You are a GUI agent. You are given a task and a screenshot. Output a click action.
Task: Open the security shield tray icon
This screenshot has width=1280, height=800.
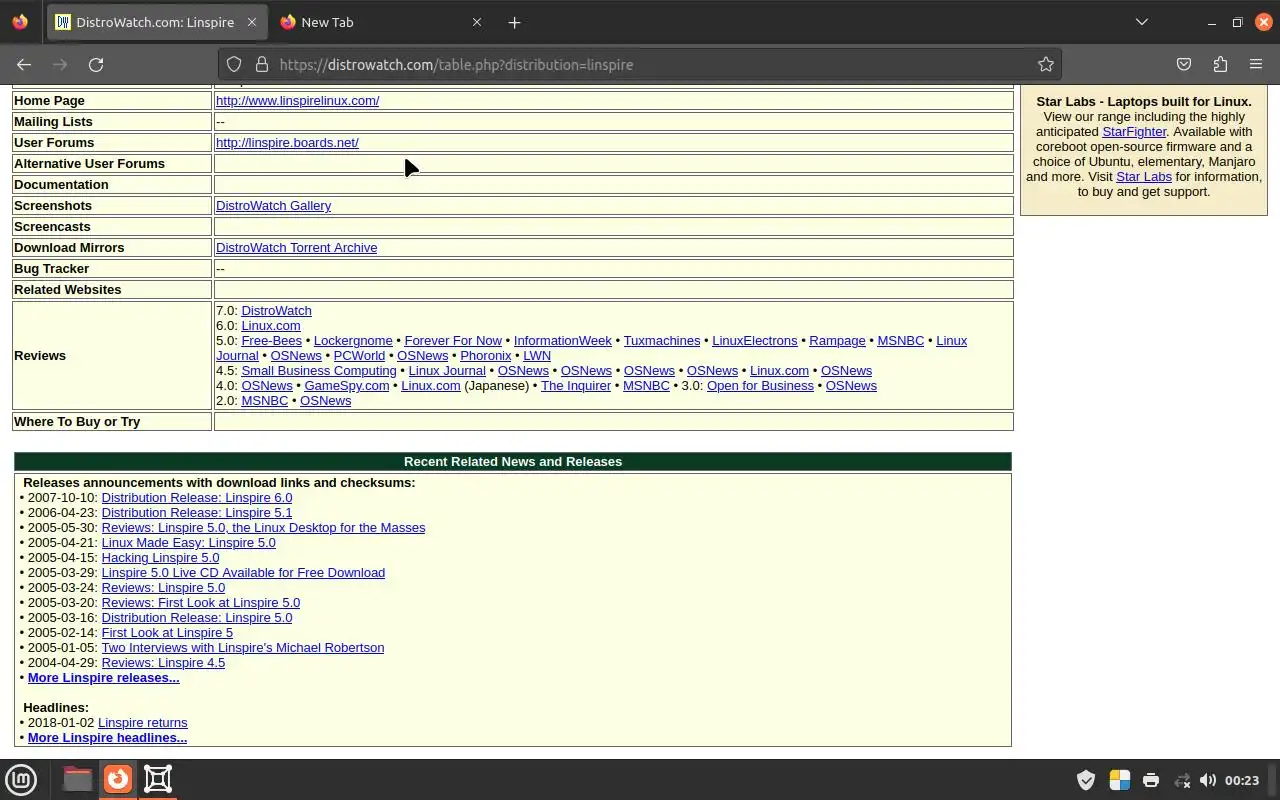(x=1085, y=780)
